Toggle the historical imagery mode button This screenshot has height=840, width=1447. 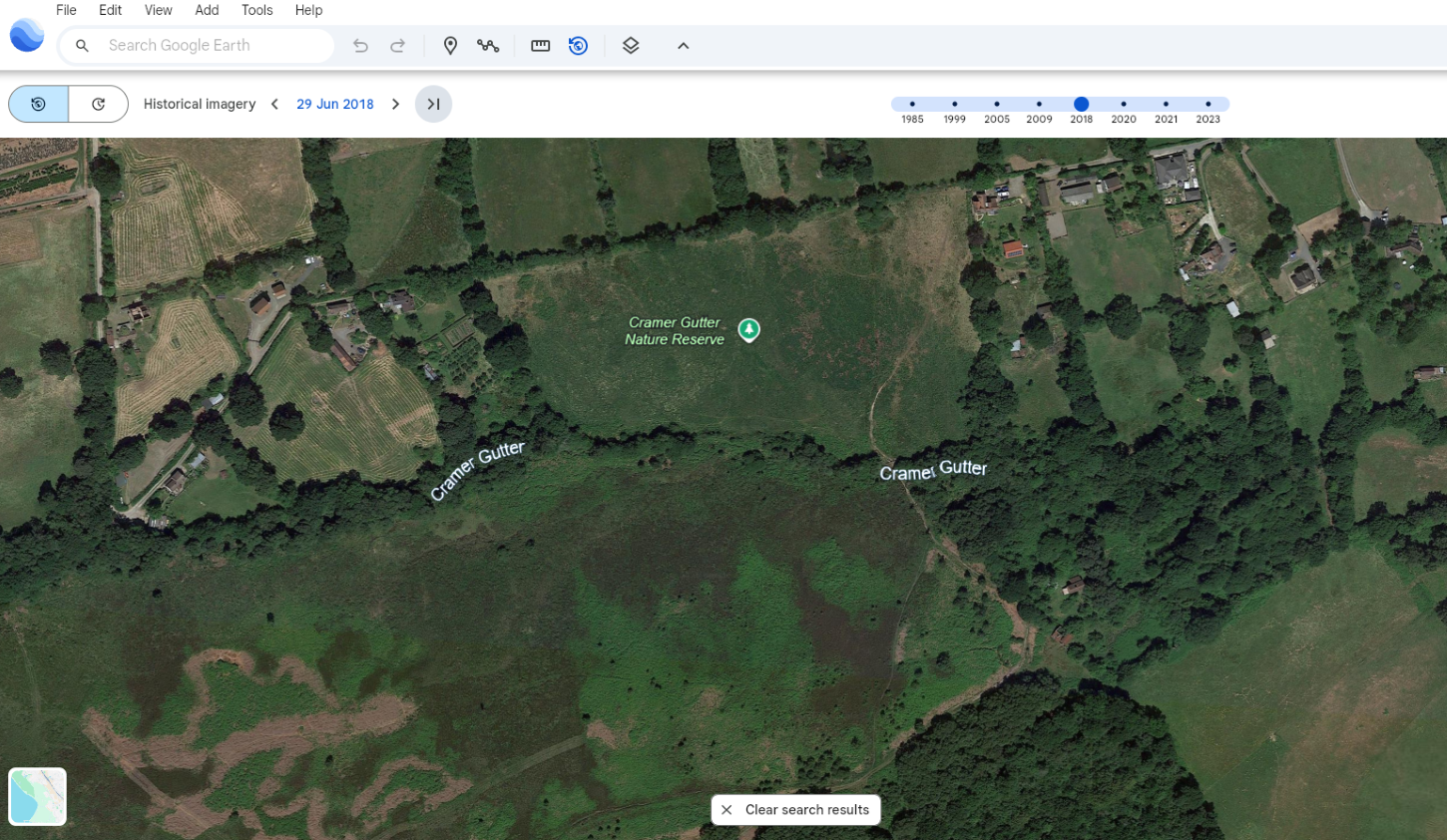[x=39, y=104]
